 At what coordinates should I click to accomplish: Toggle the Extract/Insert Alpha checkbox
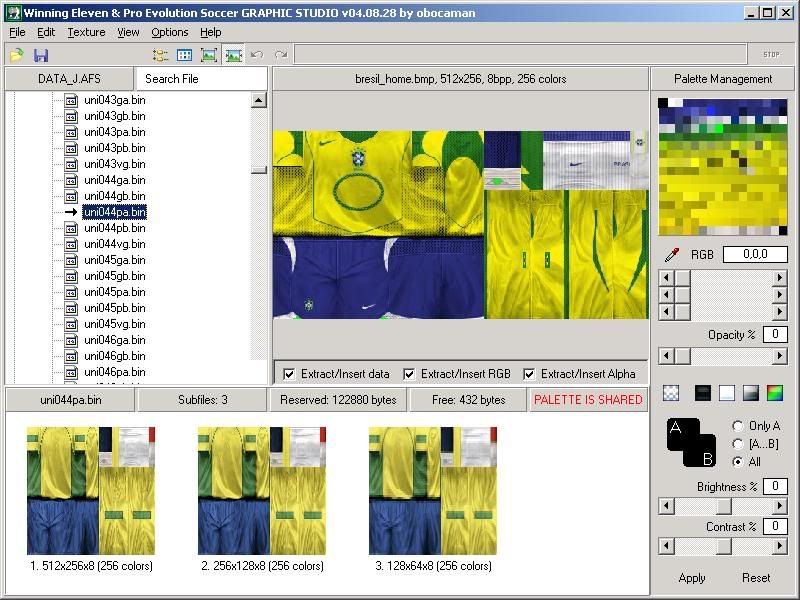tap(529, 374)
